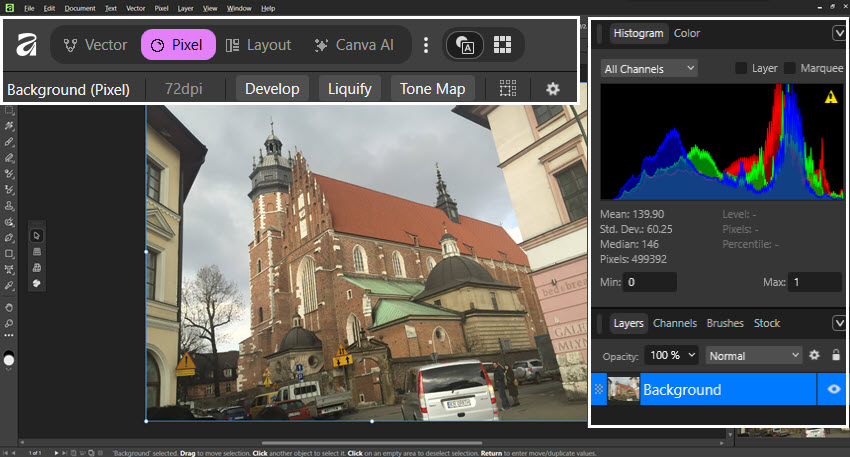
Task: Switch to the Vector studio
Action: point(95,45)
